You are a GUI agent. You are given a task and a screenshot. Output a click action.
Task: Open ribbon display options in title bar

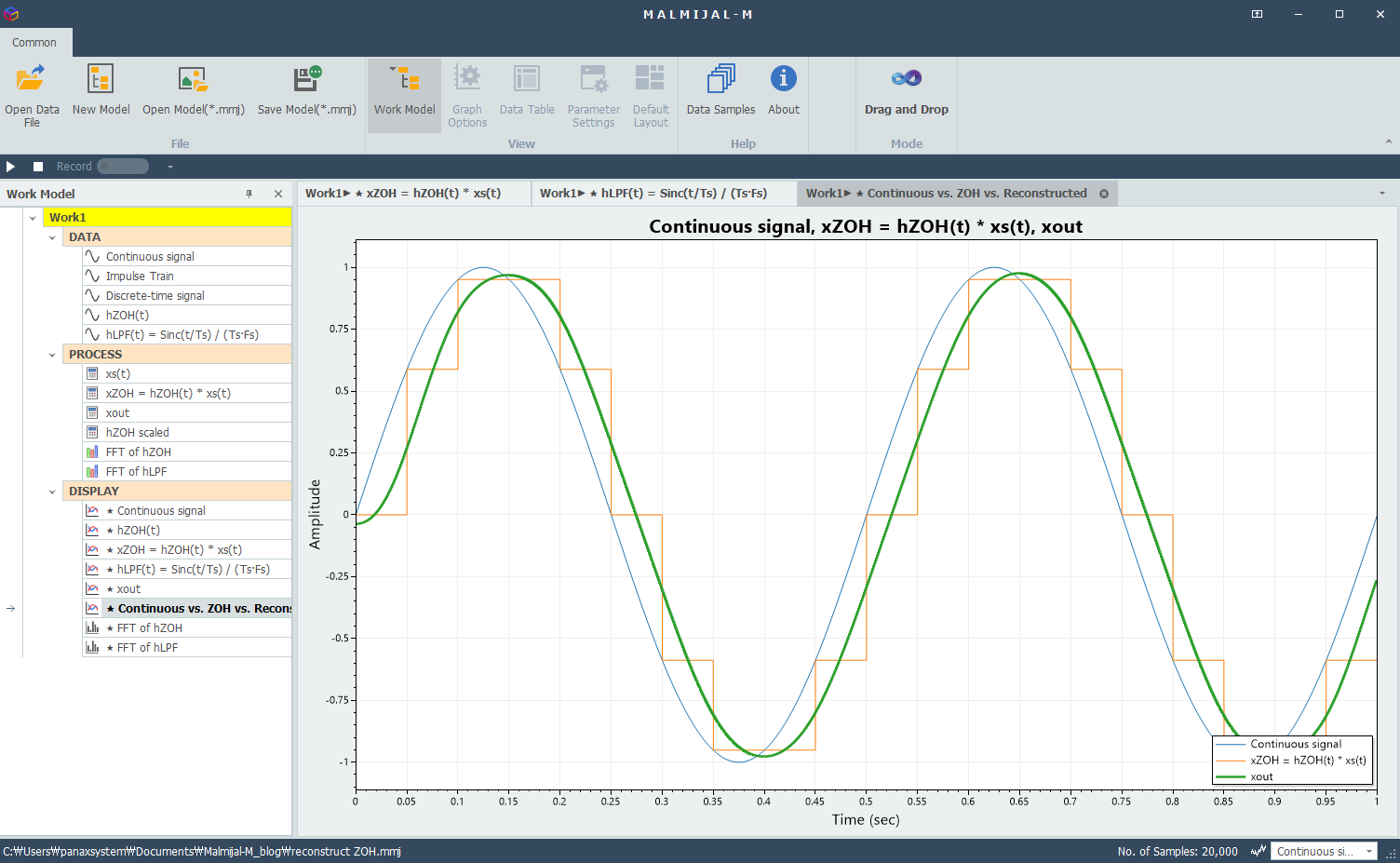pos(1257,14)
